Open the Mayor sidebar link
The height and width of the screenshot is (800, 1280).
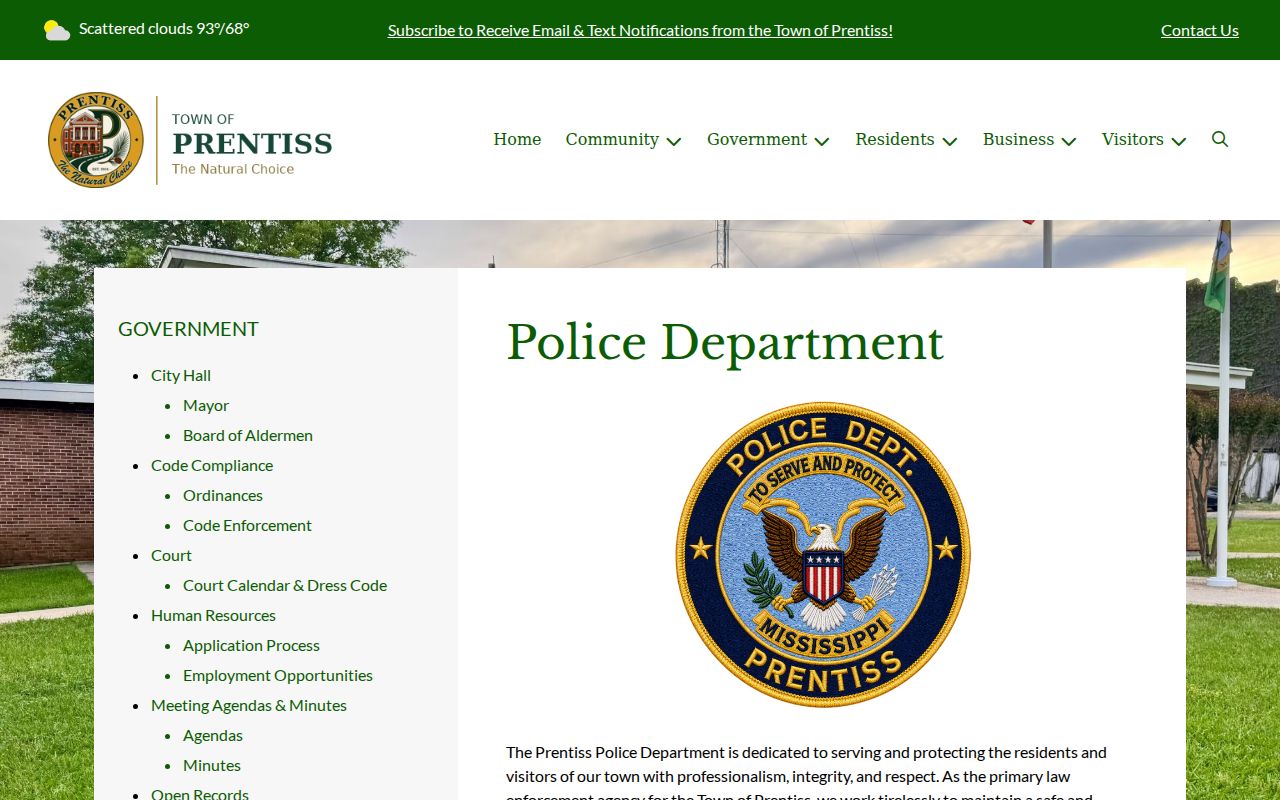click(206, 405)
